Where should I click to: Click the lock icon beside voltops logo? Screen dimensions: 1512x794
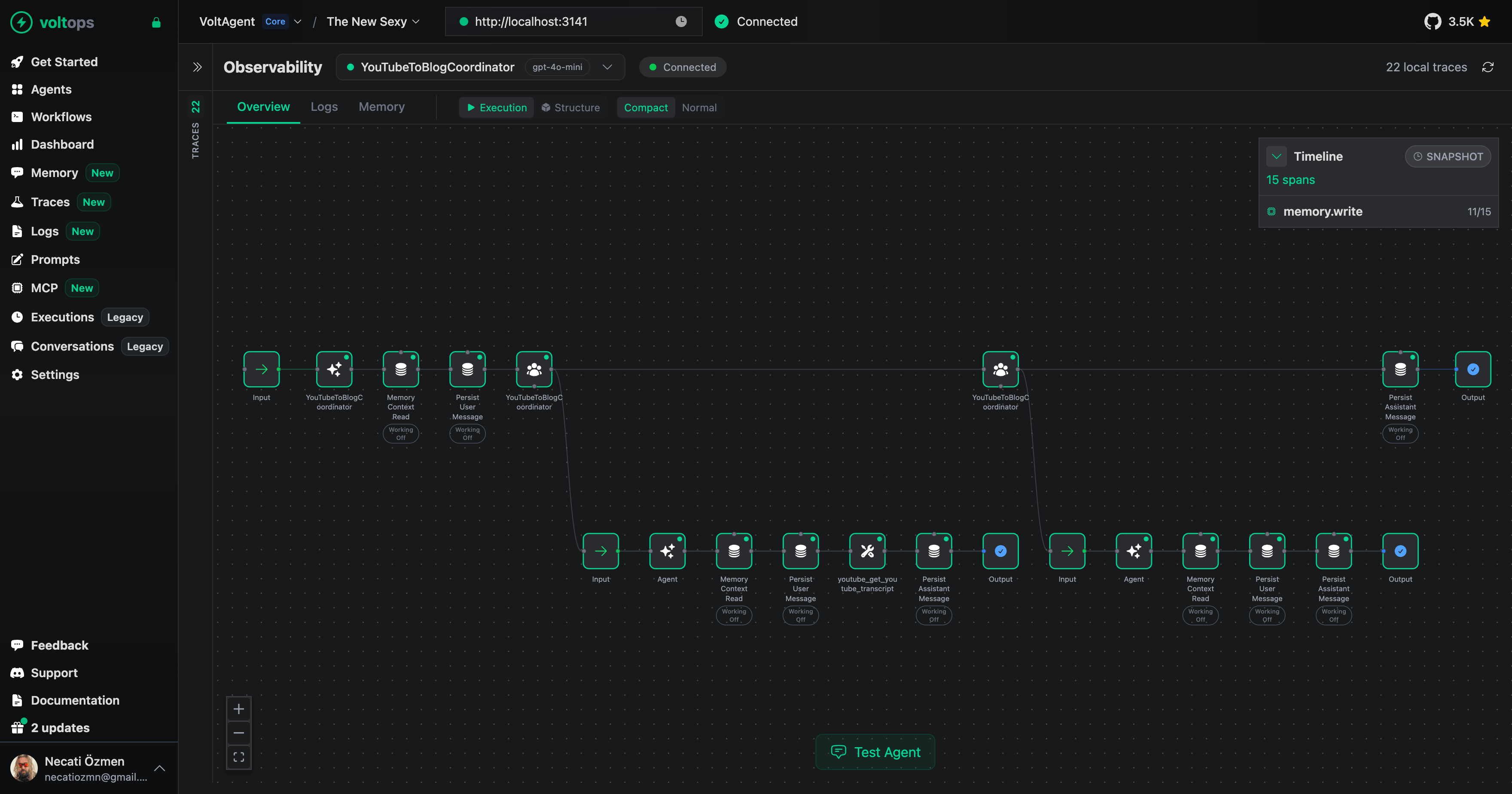click(x=156, y=22)
